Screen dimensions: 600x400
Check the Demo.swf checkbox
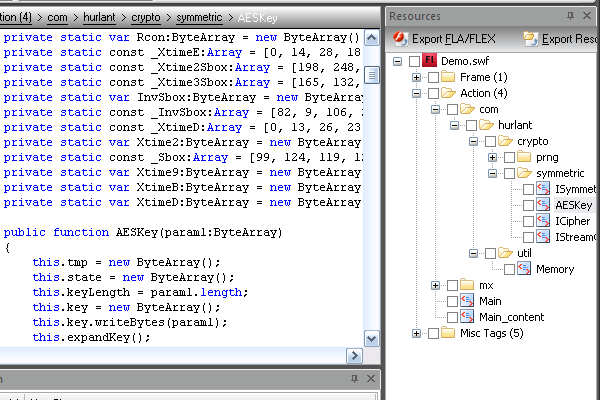[x=414, y=61]
